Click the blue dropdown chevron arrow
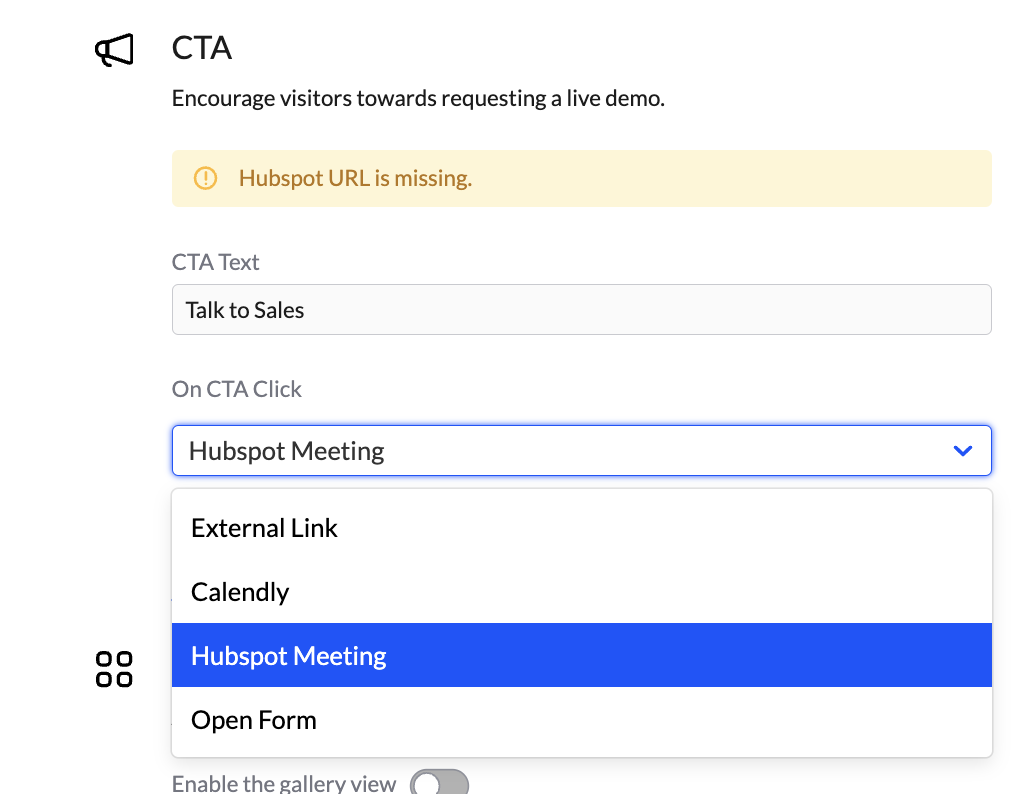Screen dimensions: 1028x794 (x=962, y=450)
